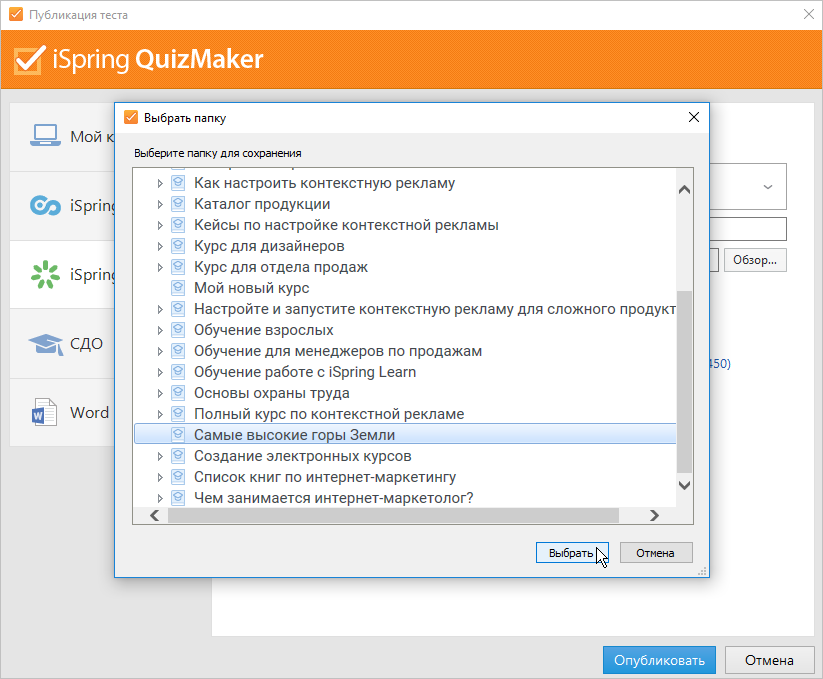Expand Кейсы по настройке контекстной рекламы
This screenshot has height=679, width=823.
pos(160,225)
